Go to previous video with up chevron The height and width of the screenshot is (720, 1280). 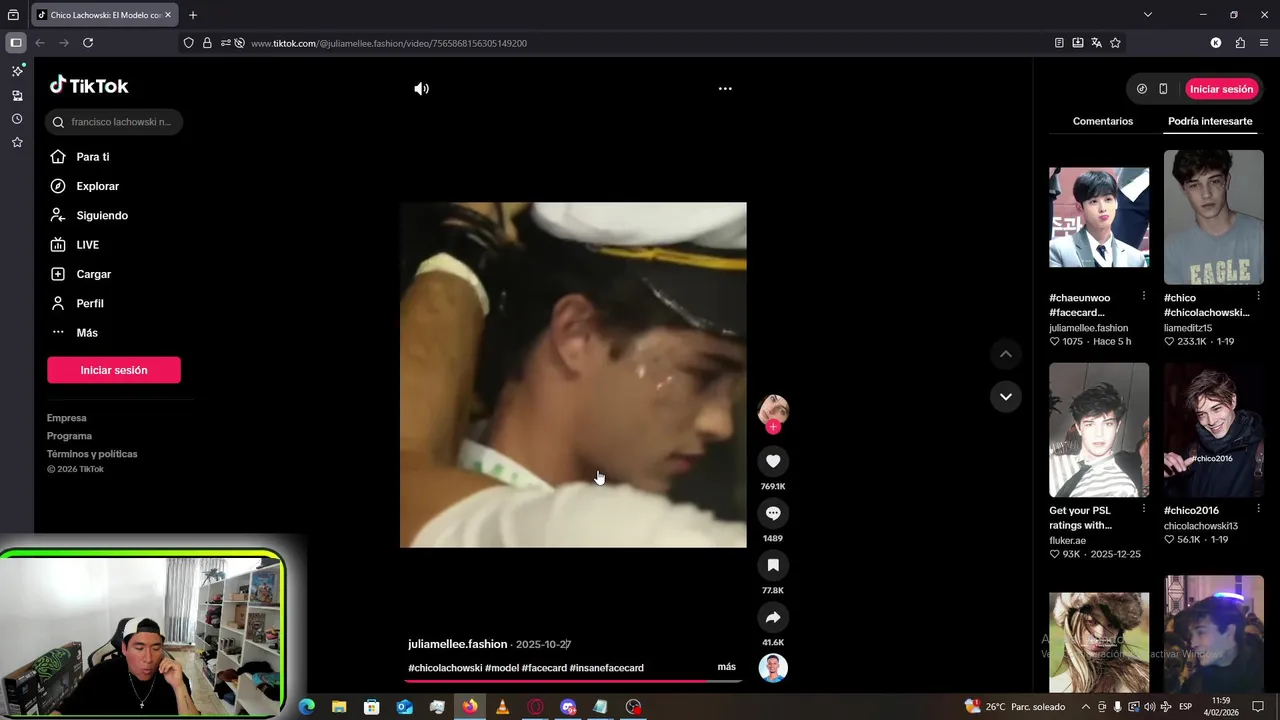[x=1006, y=354]
